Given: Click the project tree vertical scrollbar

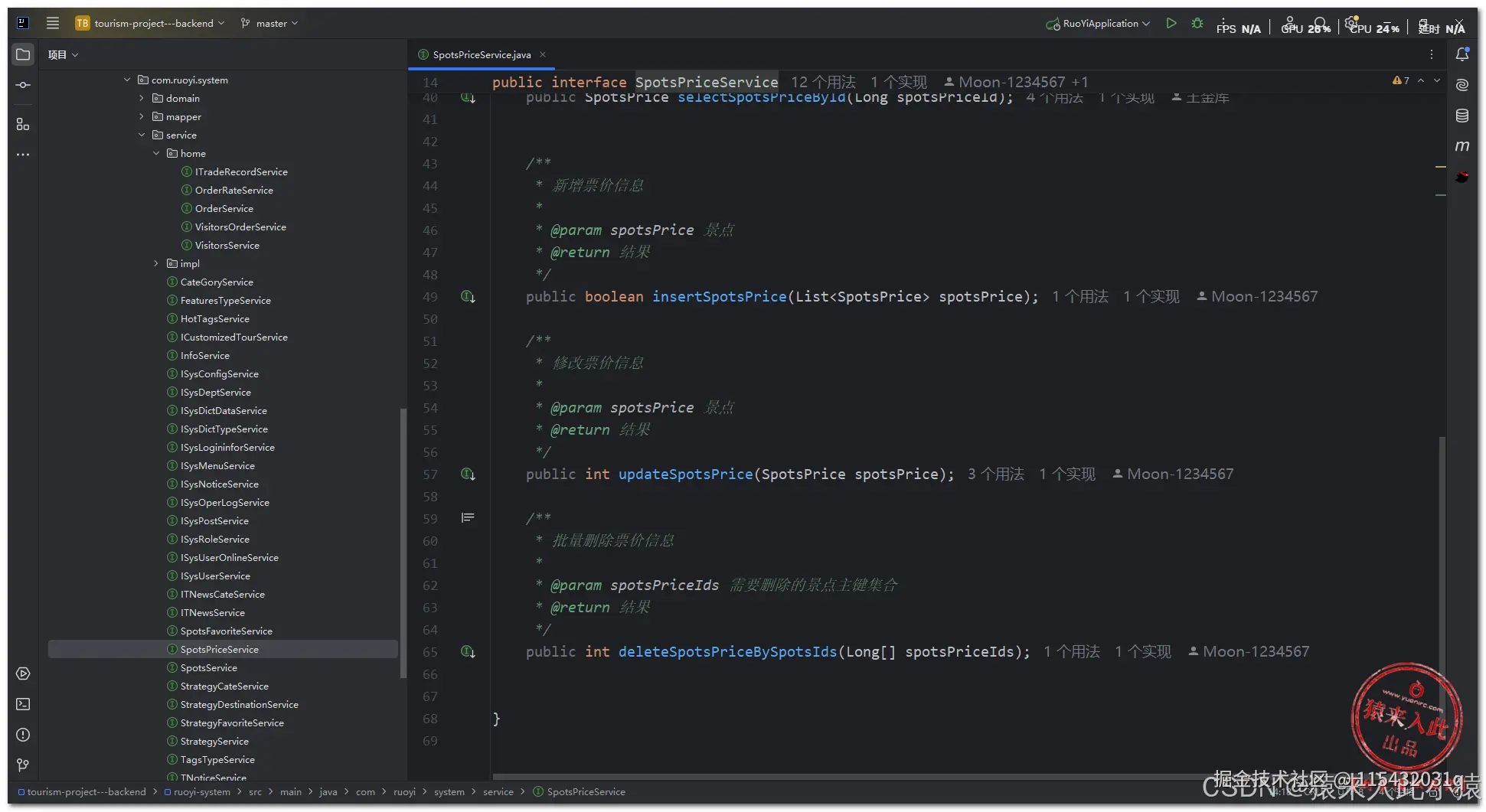Looking at the screenshot, I should click(403, 543).
